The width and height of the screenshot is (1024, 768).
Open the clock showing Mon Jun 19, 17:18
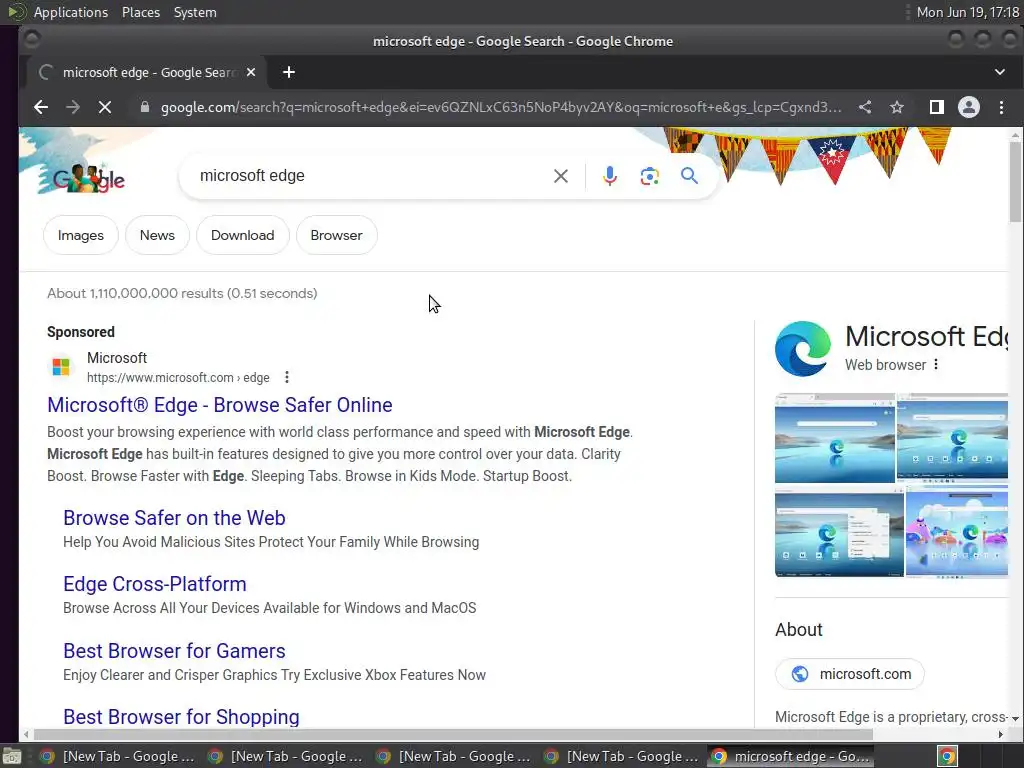coord(967,12)
